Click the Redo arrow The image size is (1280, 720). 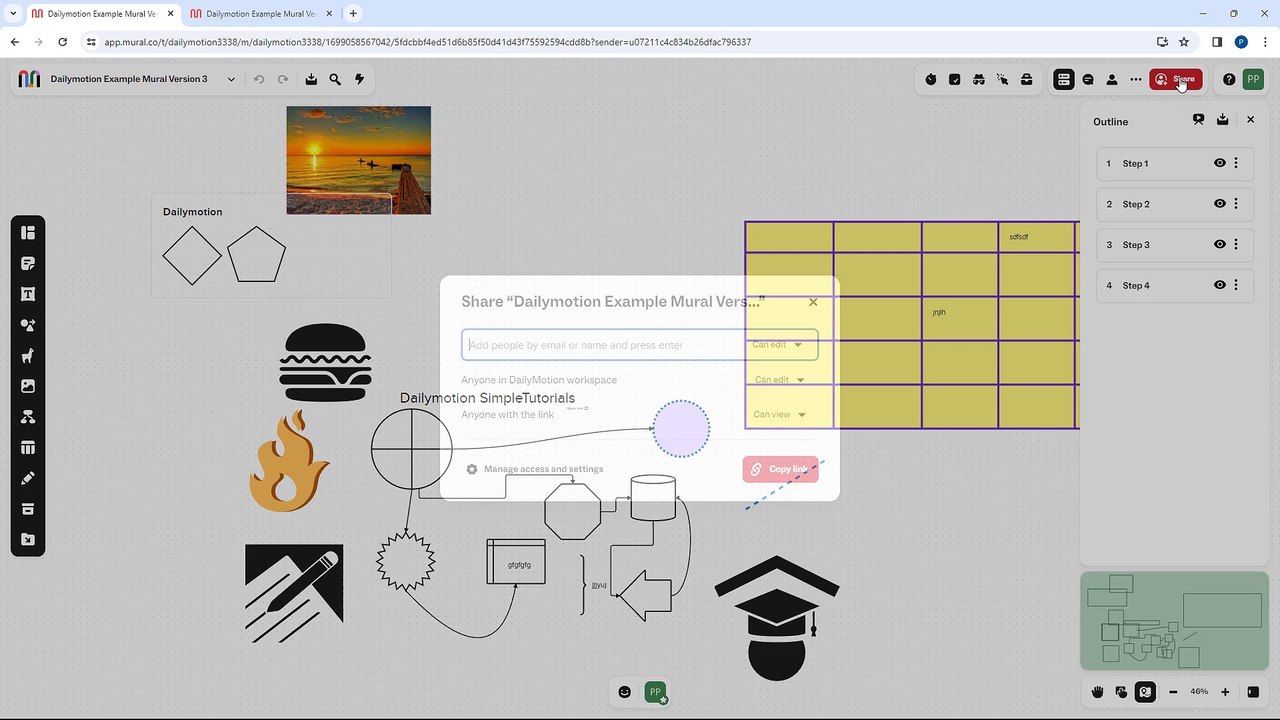[283, 79]
